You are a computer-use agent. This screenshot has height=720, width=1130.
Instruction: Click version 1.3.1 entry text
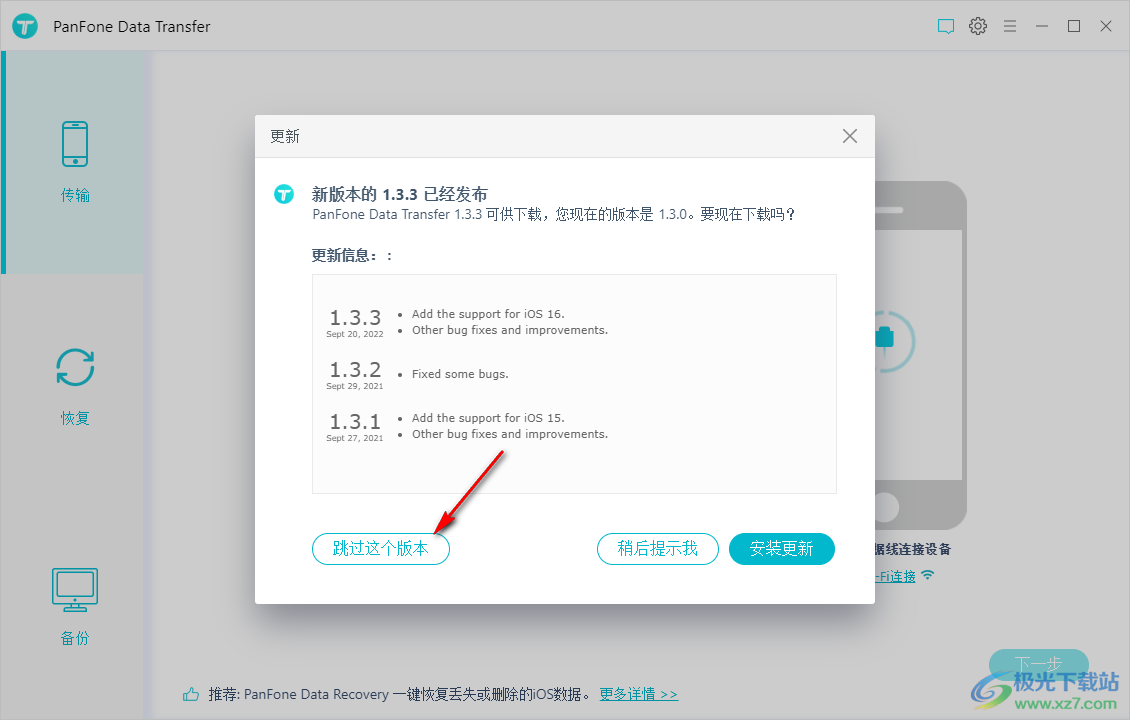355,421
